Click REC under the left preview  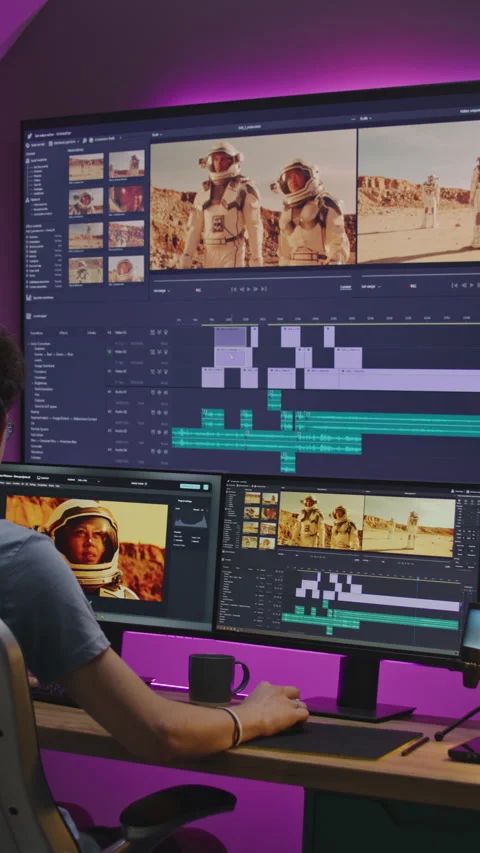[198, 290]
